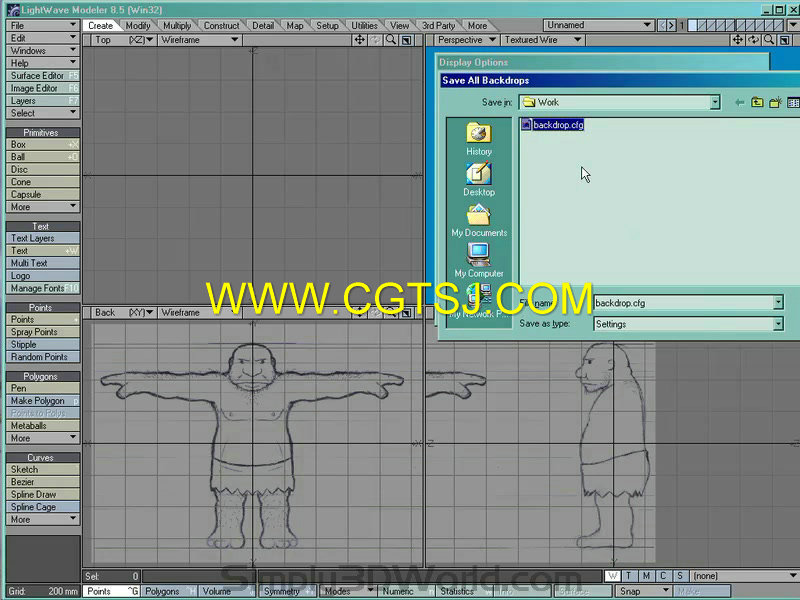Screen dimensions: 800x600
Task: Select the Capsule primitive tool
Action: pos(43,194)
